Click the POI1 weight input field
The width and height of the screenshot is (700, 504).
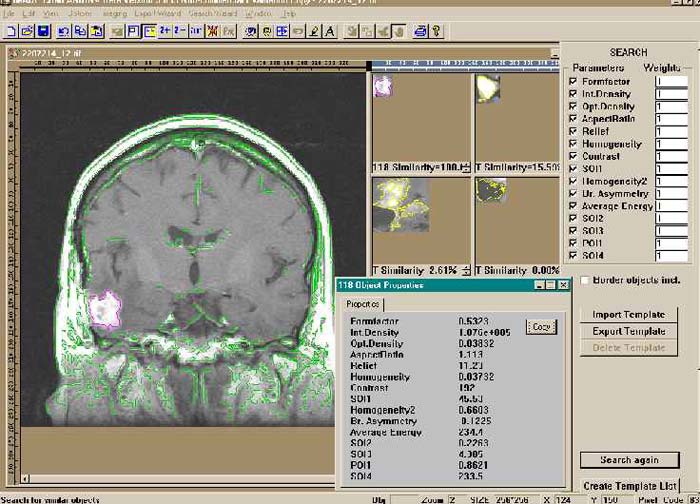[x=671, y=243]
